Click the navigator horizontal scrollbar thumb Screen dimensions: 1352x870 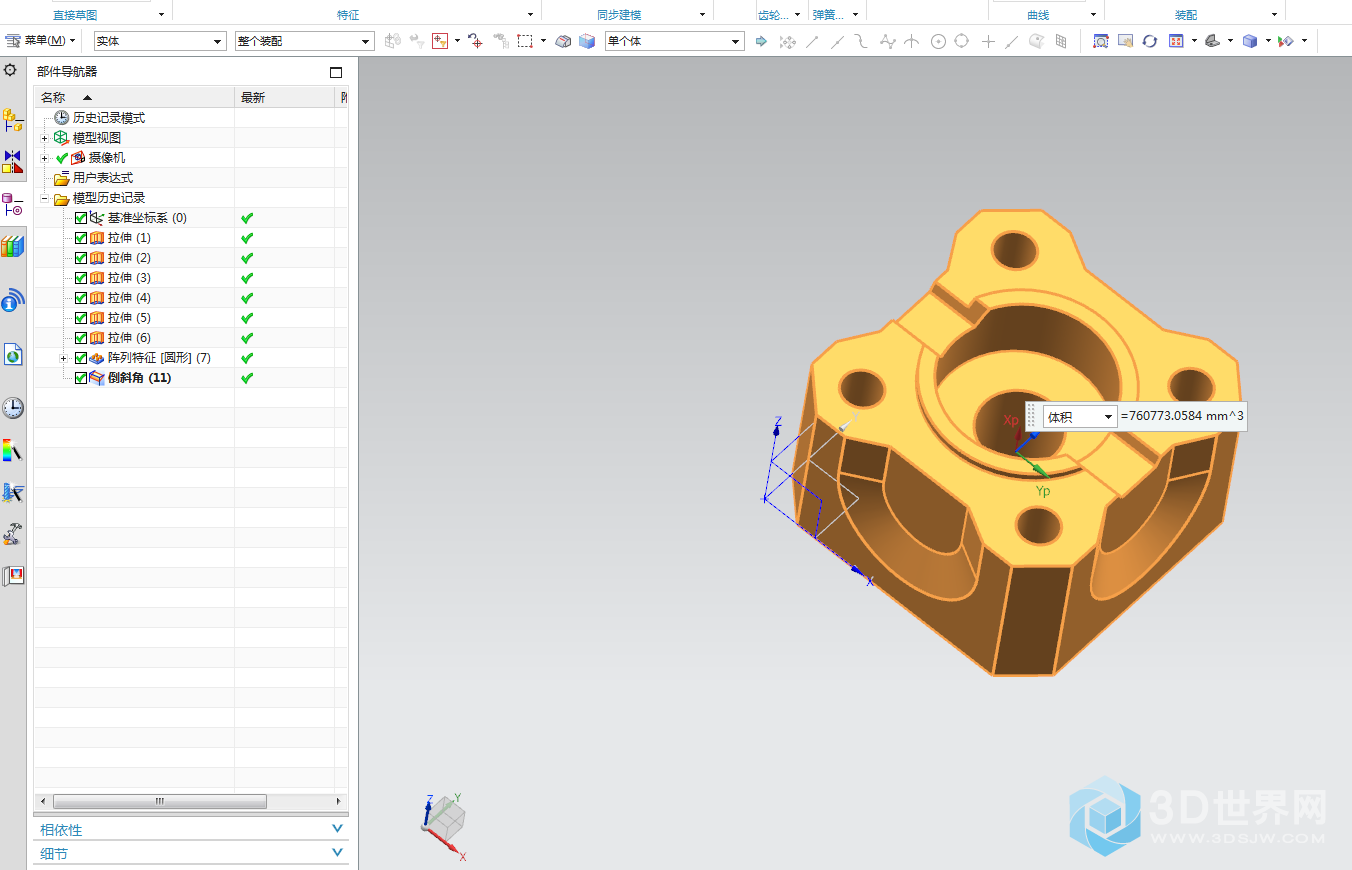point(160,802)
